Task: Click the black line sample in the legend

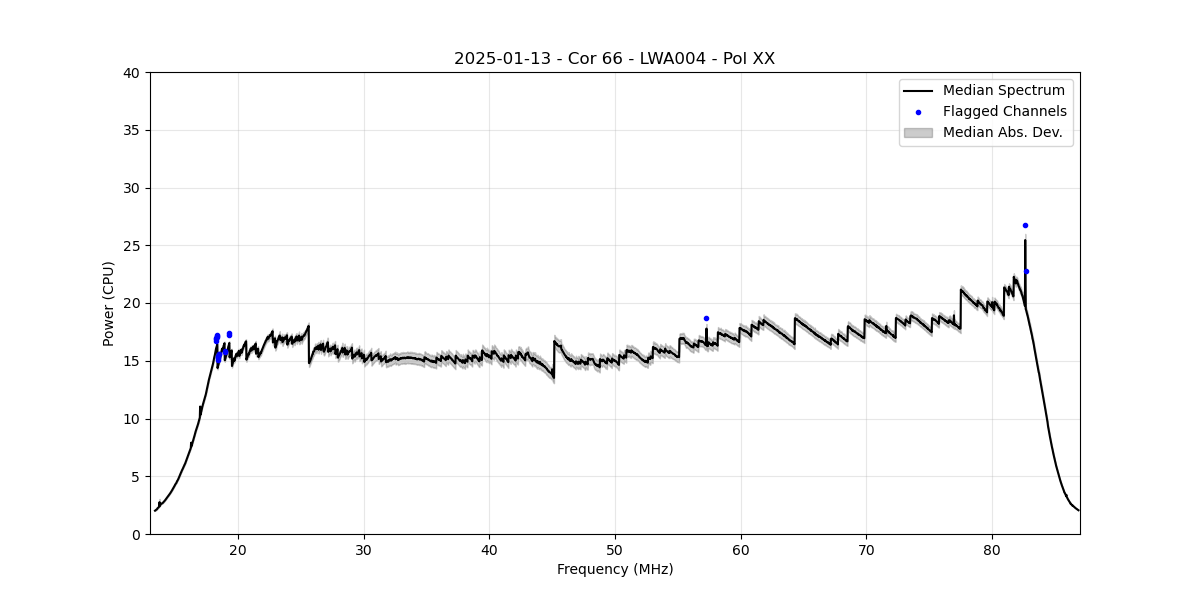Action: (918, 91)
